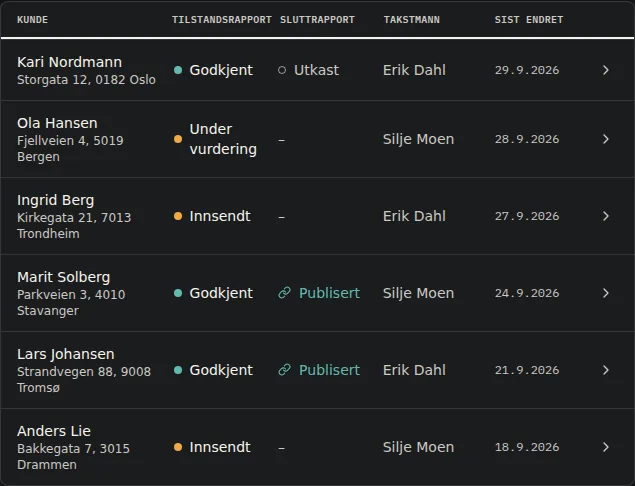The height and width of the screenshot is (486, 635).
Task: Click date 29.9.2026
Action: click(x=527, y=70)
